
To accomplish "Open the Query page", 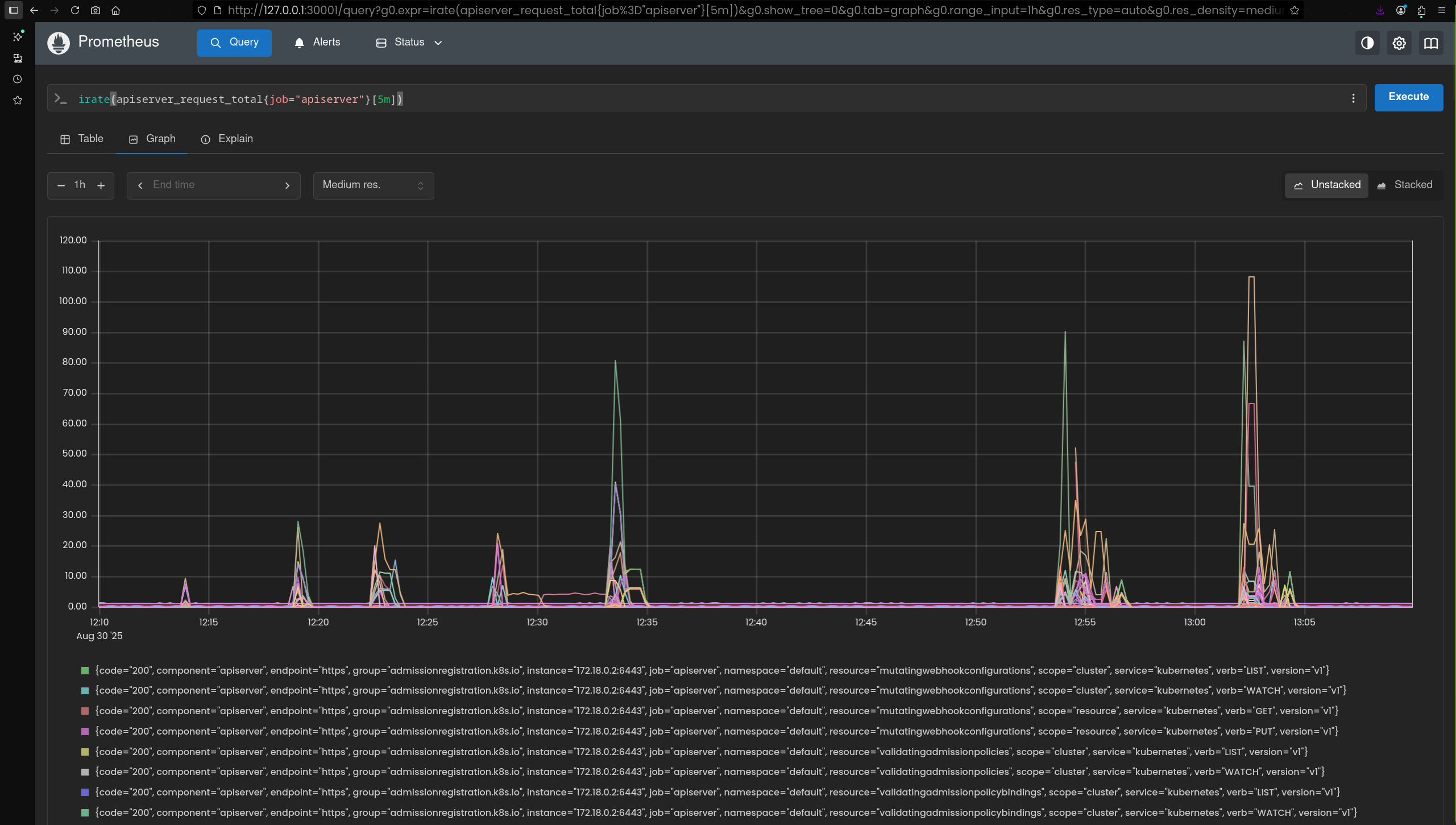I will pyautogui.click(x=234, y=43).
